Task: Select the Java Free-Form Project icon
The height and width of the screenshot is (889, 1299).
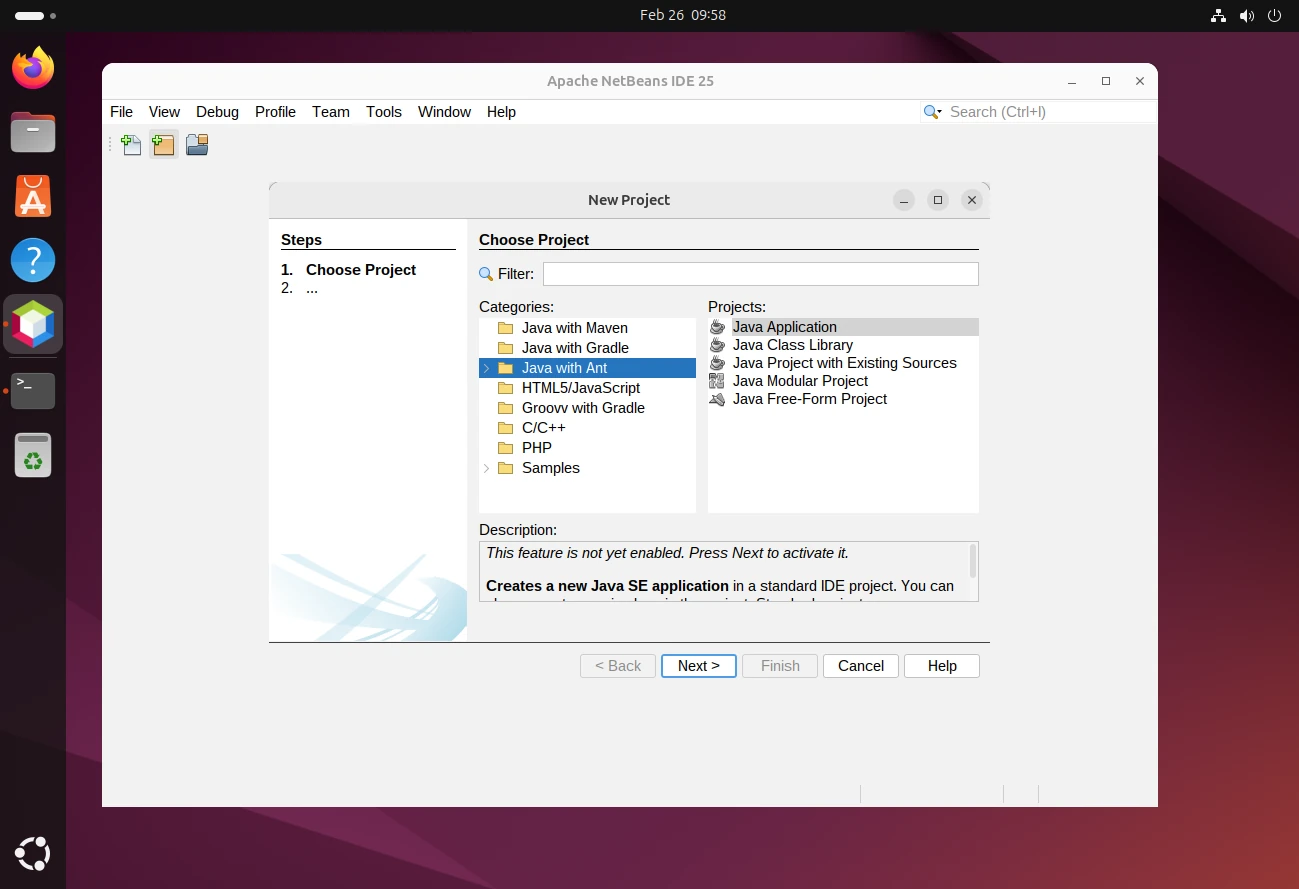Action: [717, 399]
